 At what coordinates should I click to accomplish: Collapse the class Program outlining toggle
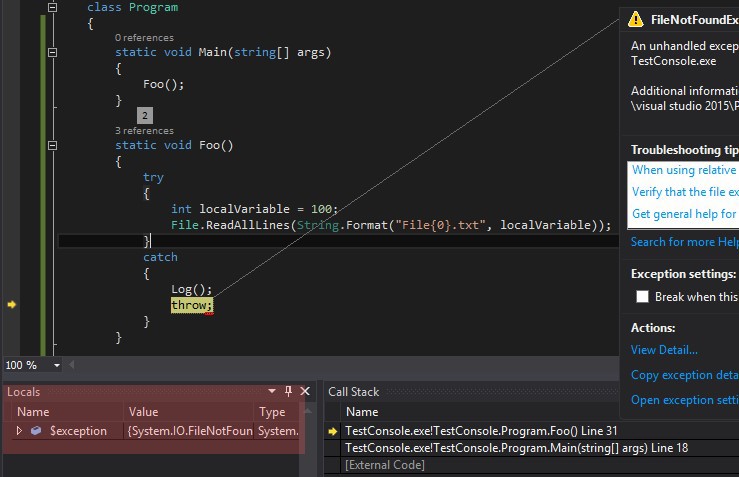click(53, 7)
